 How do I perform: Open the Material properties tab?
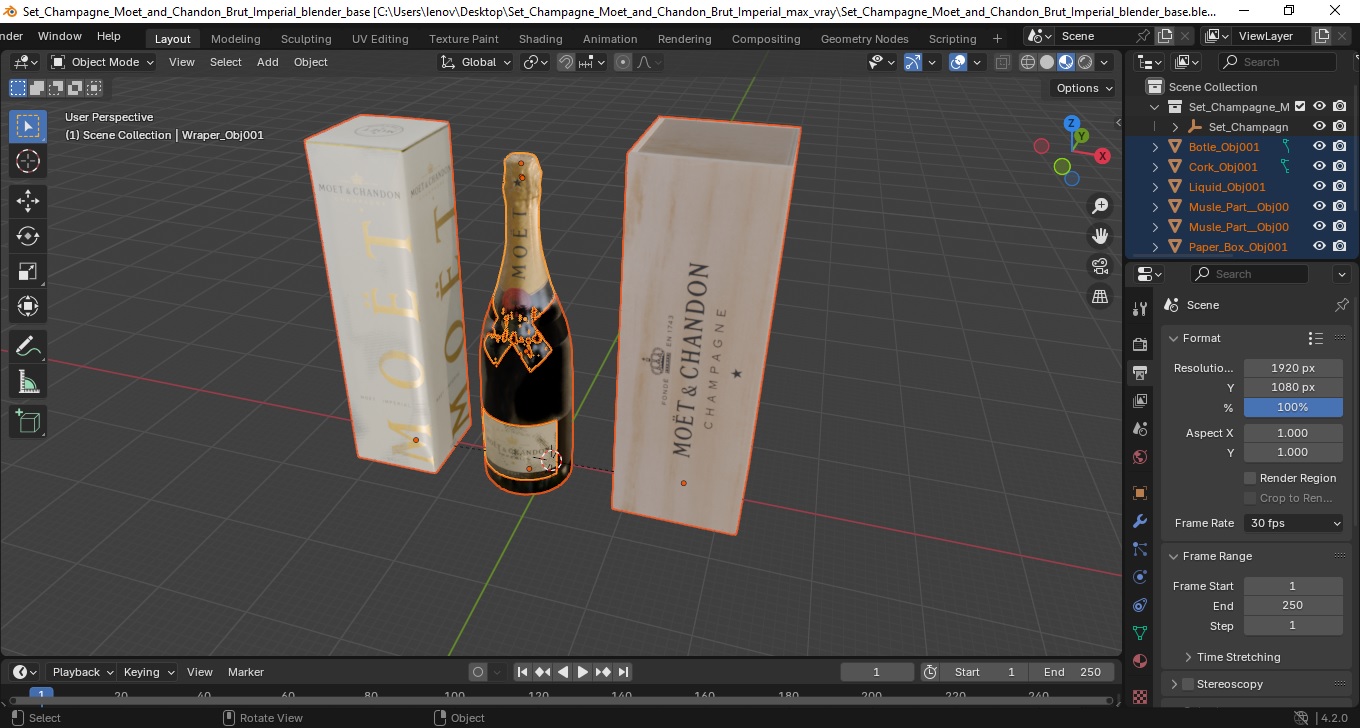tap(1140, 661)
